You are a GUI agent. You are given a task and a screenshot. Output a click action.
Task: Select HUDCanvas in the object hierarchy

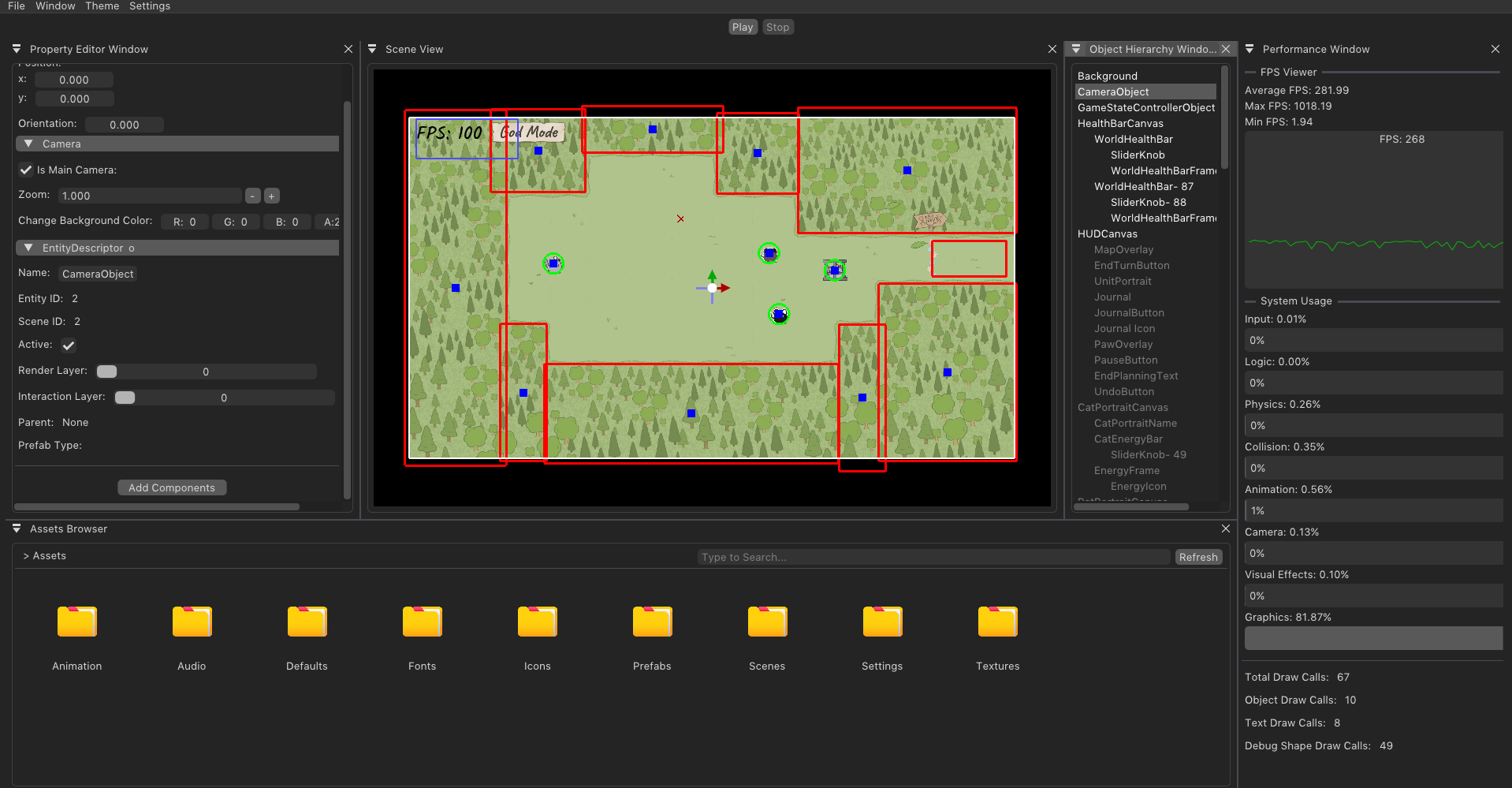click(1107, 234)
